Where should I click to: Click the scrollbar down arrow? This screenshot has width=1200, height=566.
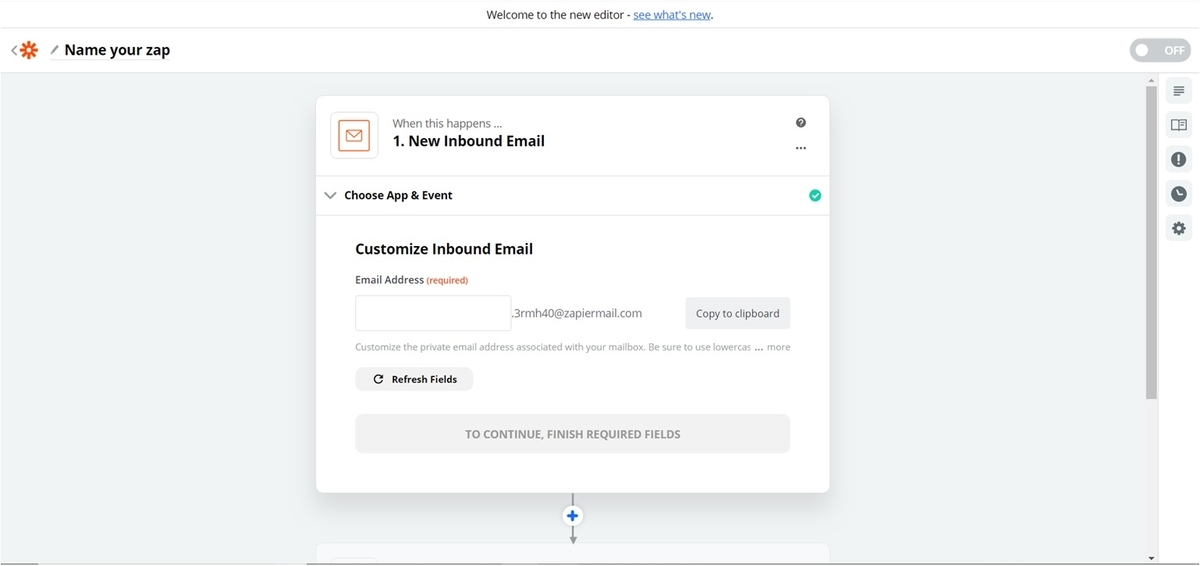1151,558
